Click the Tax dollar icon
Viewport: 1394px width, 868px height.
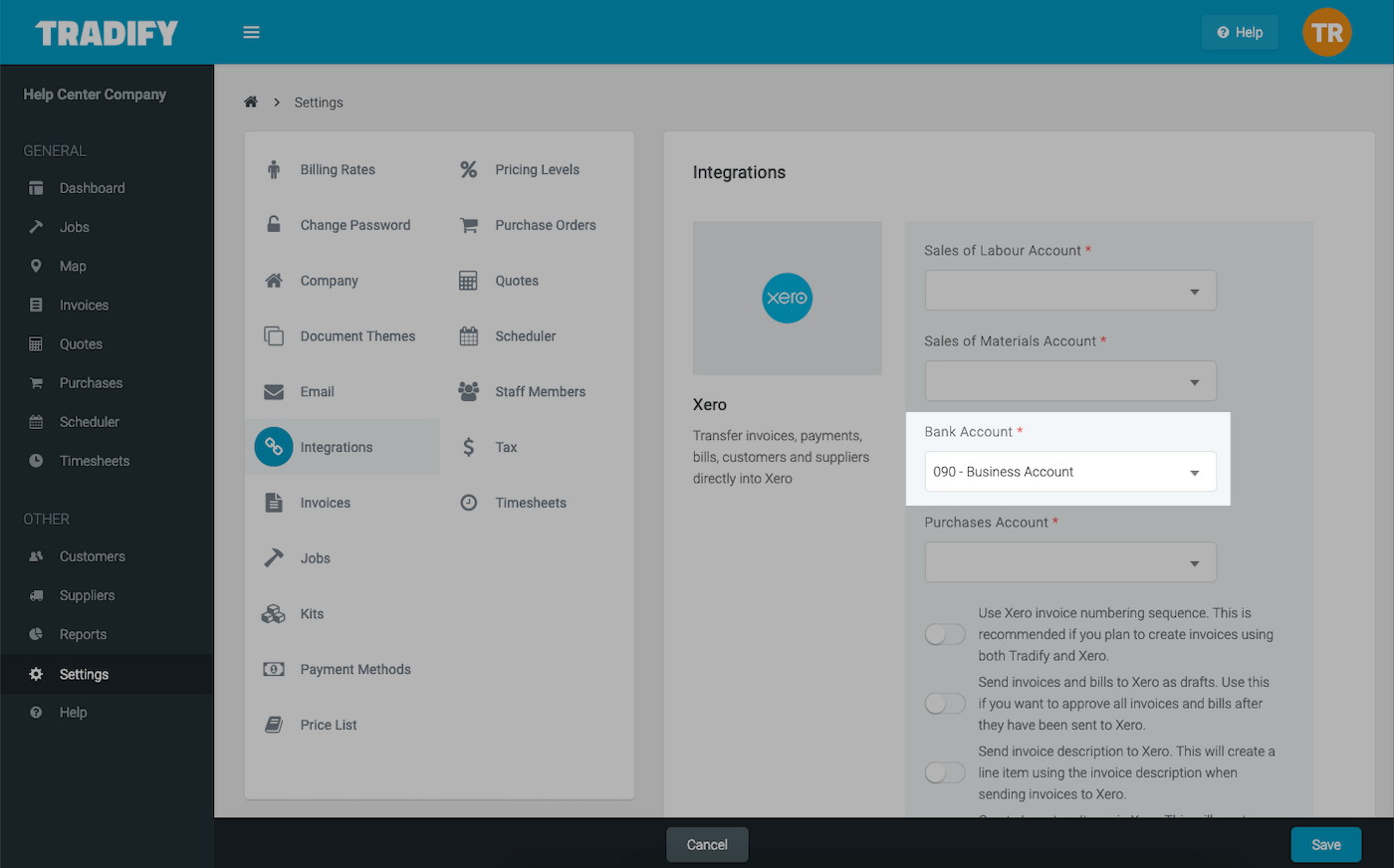pos(469,447)
